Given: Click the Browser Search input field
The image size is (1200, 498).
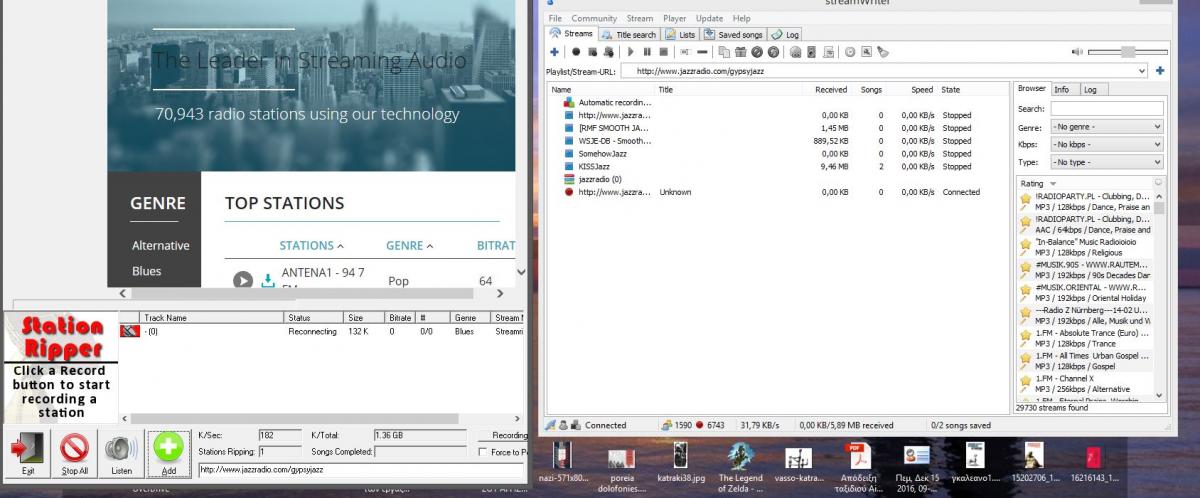Looking at the screenshot, I should [x=1107, y=108].
